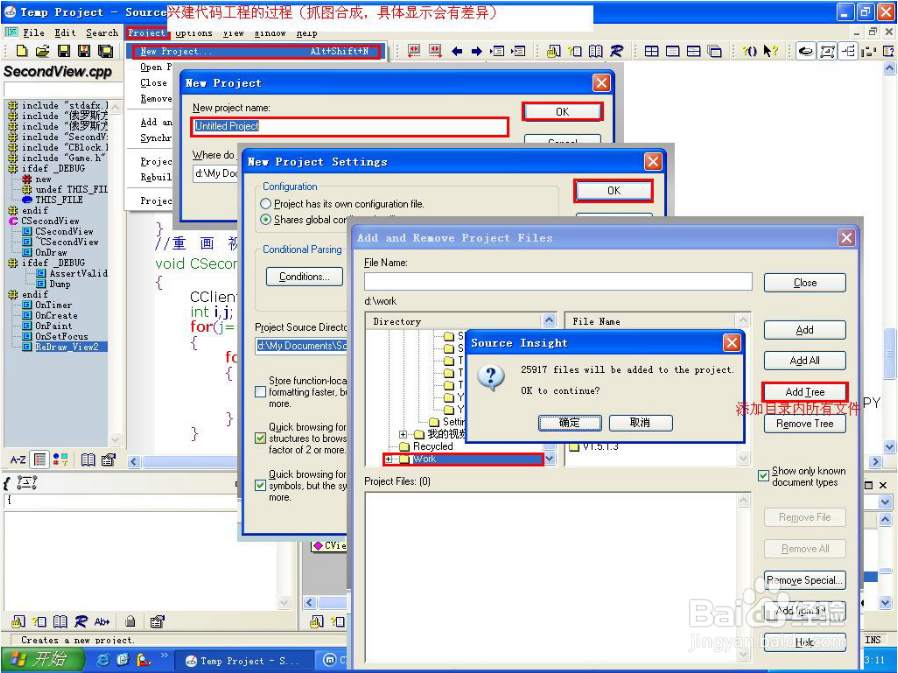Click the Cascade Windows toolbar icon
The image size is (898, 673).
715,52
